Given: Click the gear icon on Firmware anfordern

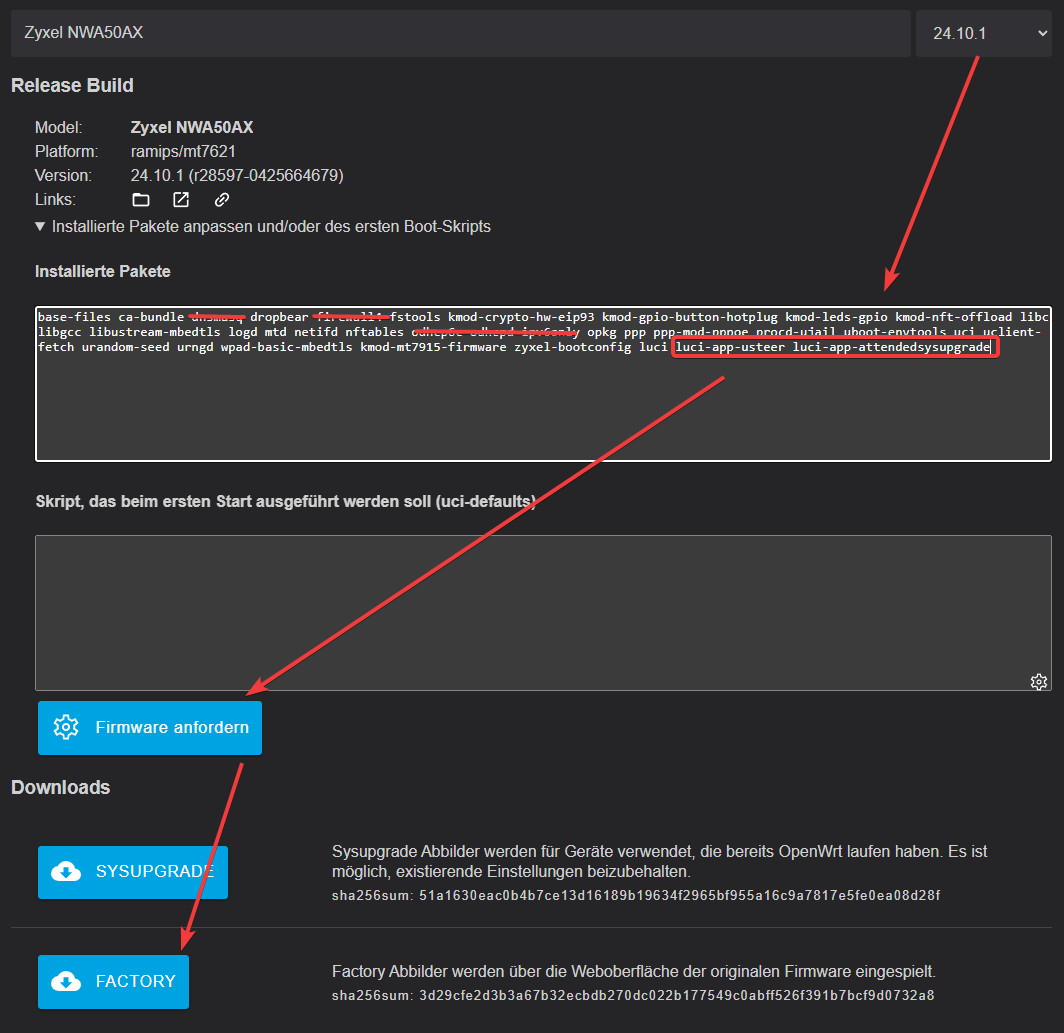Looking at the screenshot, I should point(66,727).
